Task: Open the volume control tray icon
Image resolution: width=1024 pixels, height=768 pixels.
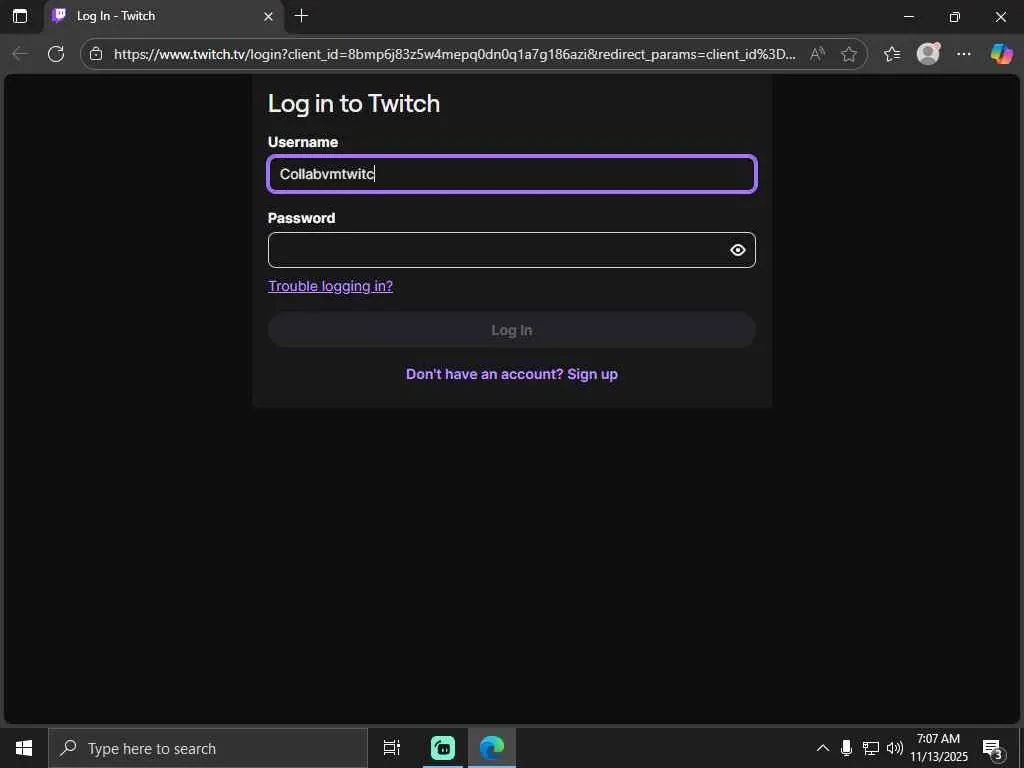Action: (x=895, y=748)
